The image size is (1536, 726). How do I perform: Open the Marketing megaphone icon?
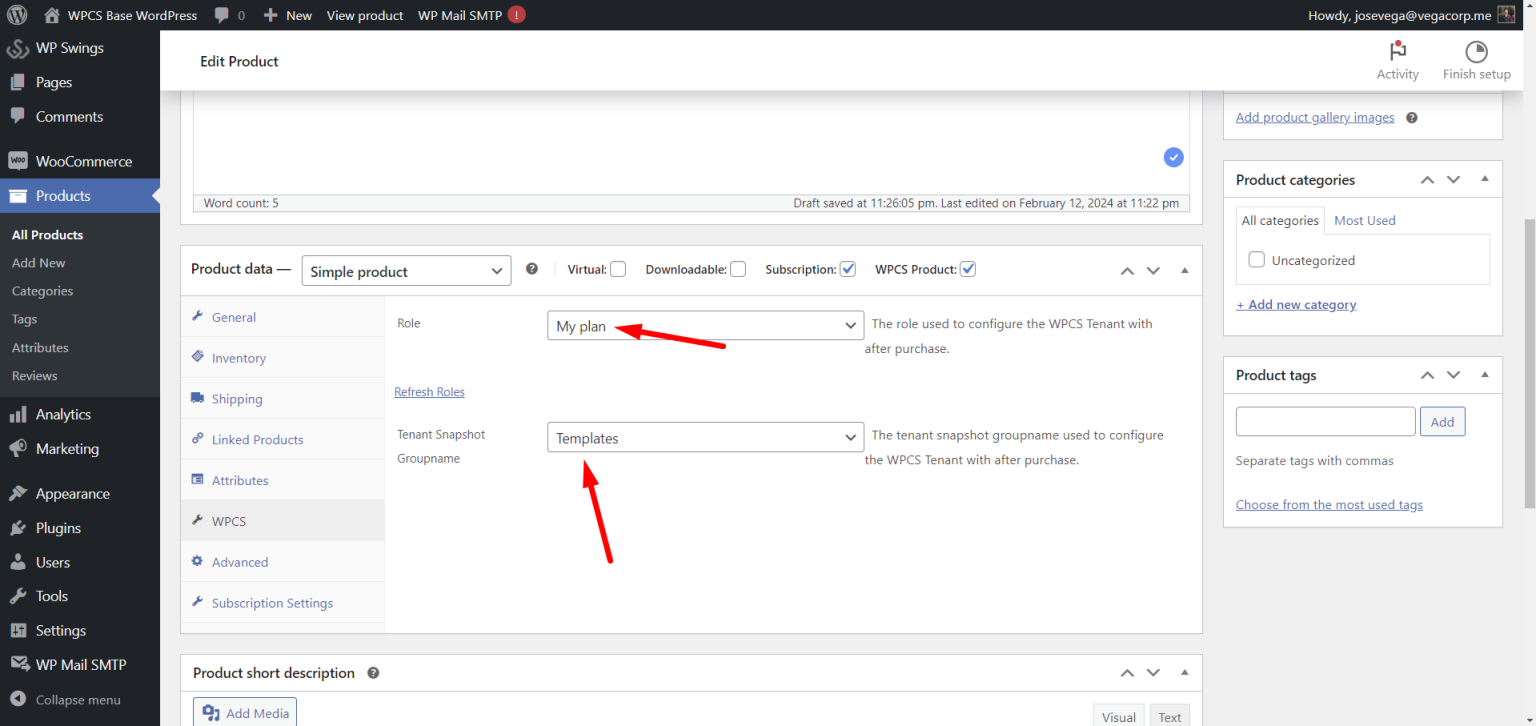[18, 448]
